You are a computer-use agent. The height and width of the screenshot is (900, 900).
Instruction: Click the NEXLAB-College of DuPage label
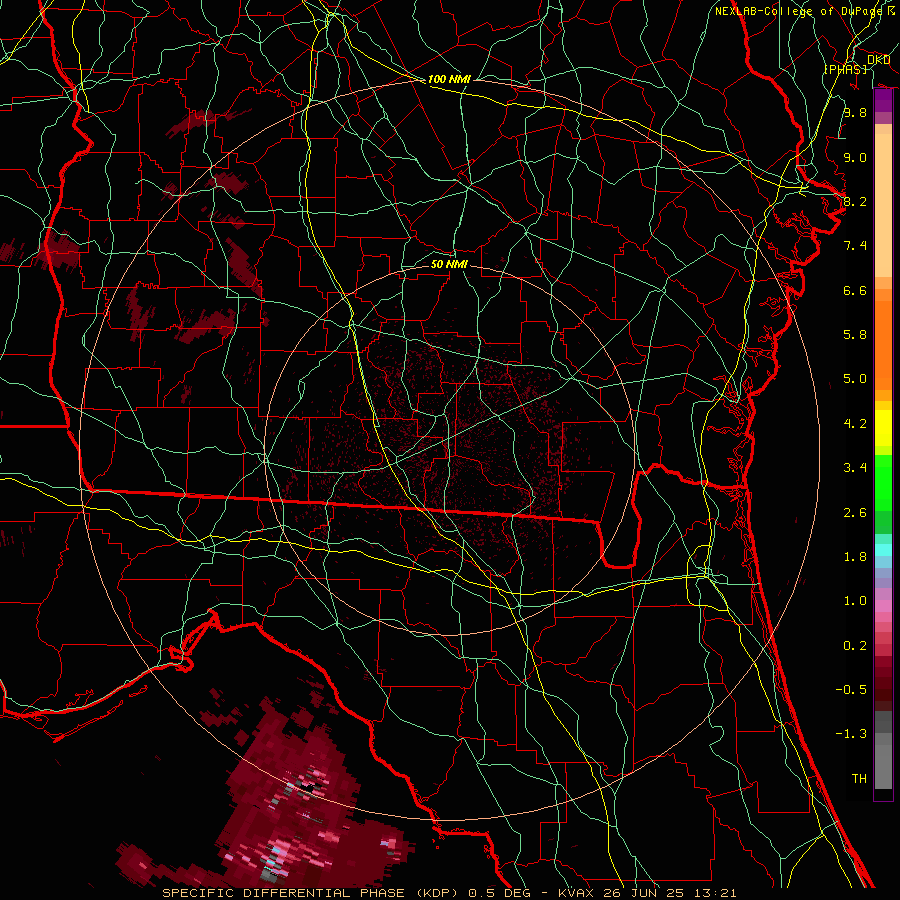(x=799, y=11)
